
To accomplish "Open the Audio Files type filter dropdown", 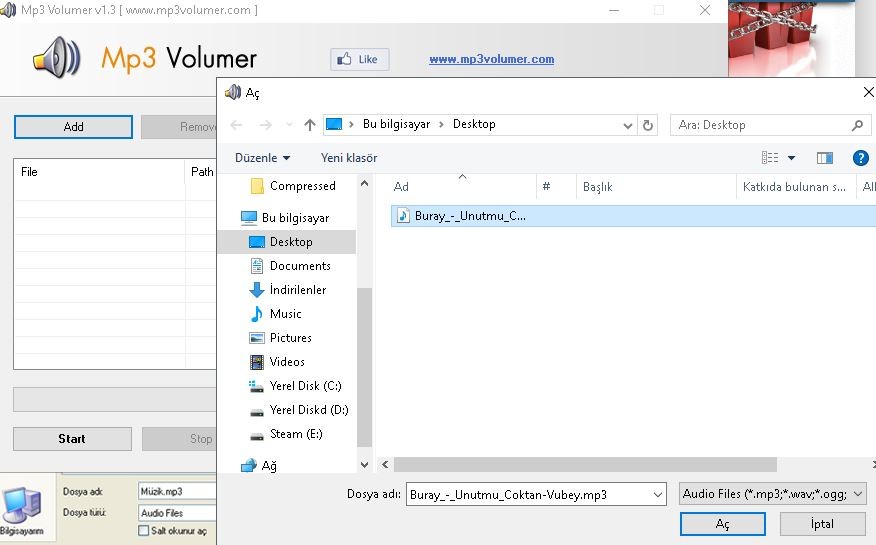I will 773,494.
